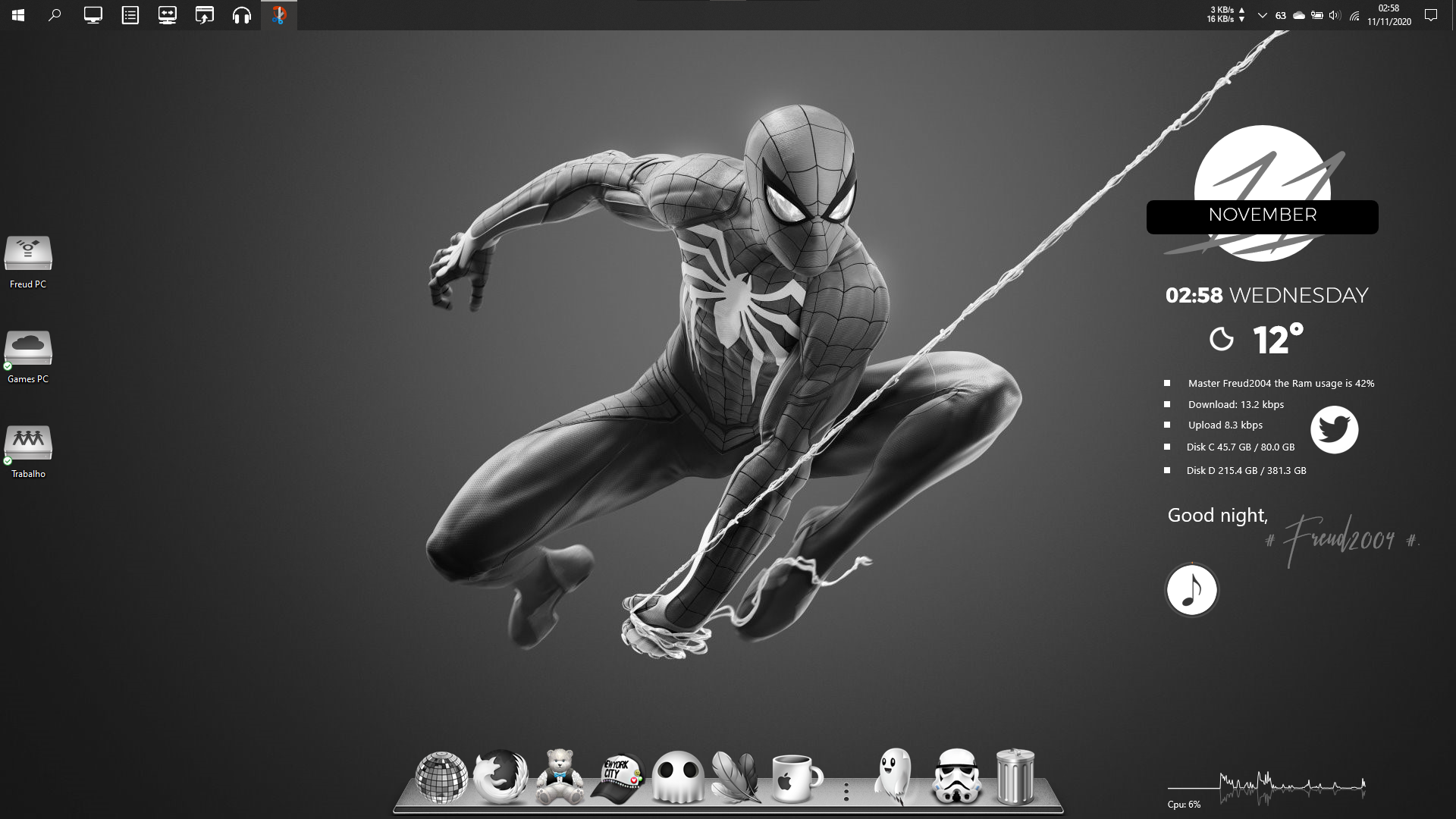Open the New York City cap icon
The height and width of the screenshot is (819, 1456).
[x=618, y=778]
